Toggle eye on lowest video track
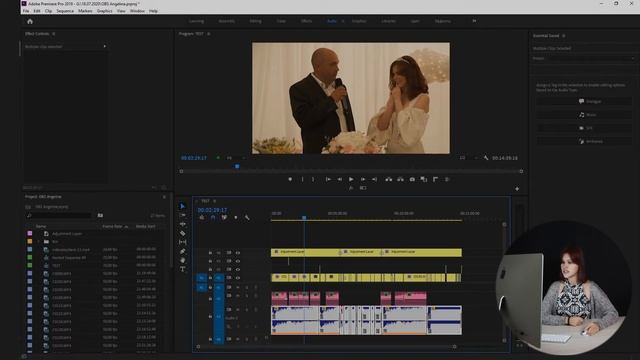 [238, 278]
